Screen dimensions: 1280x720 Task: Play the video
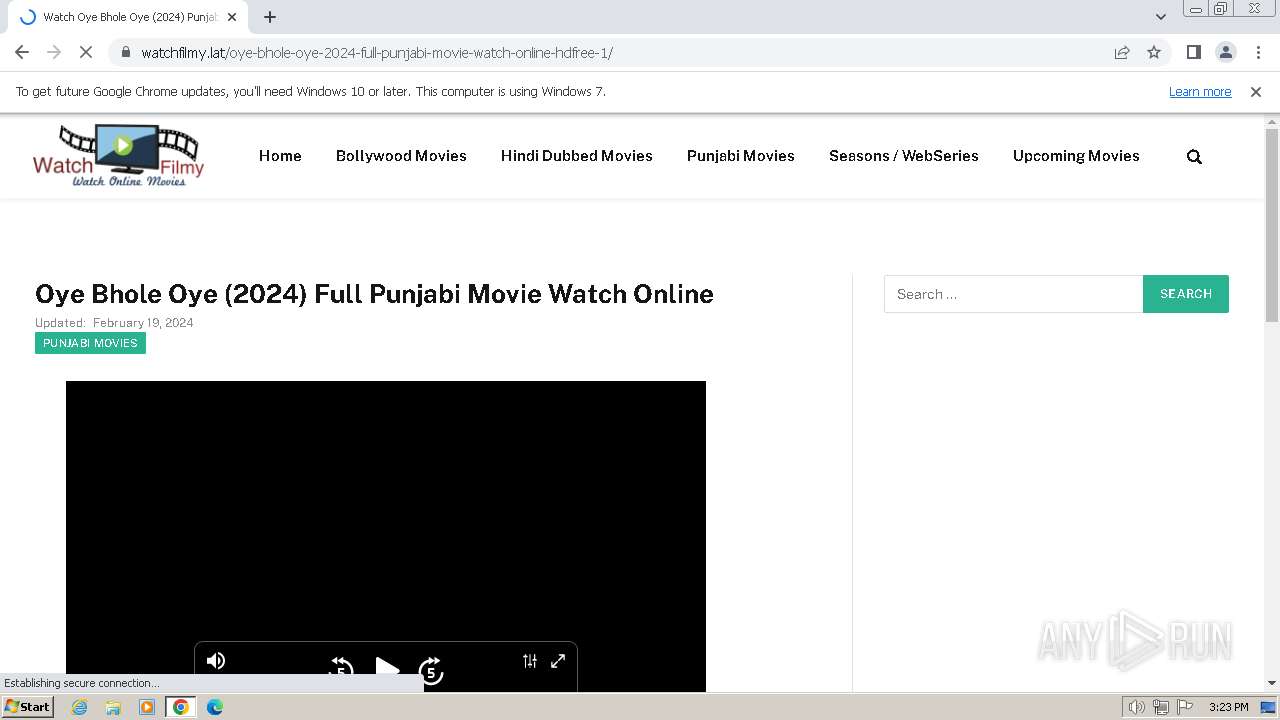tap(387, 669)
